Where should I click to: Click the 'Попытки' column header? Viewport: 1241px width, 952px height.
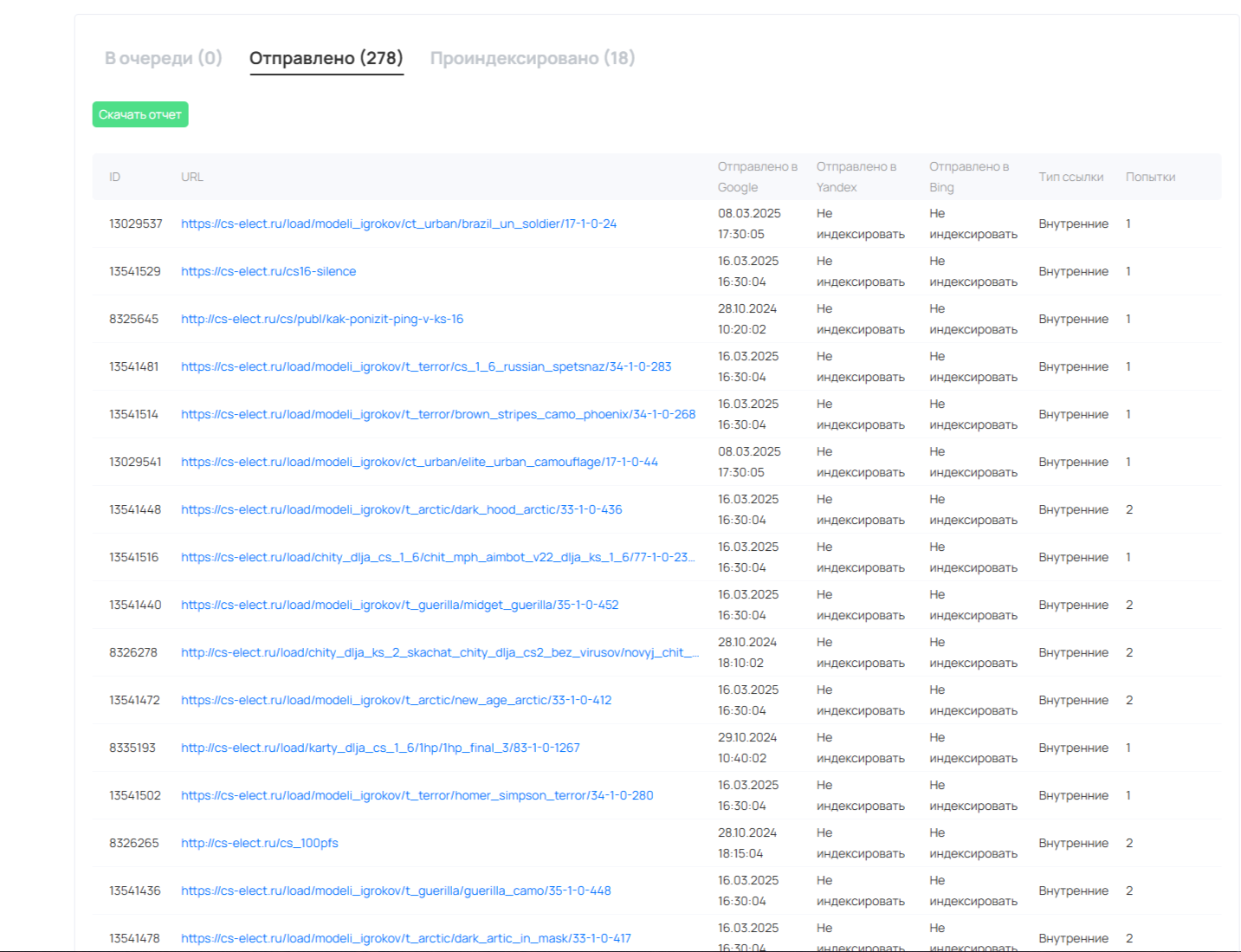(1151, 177)
